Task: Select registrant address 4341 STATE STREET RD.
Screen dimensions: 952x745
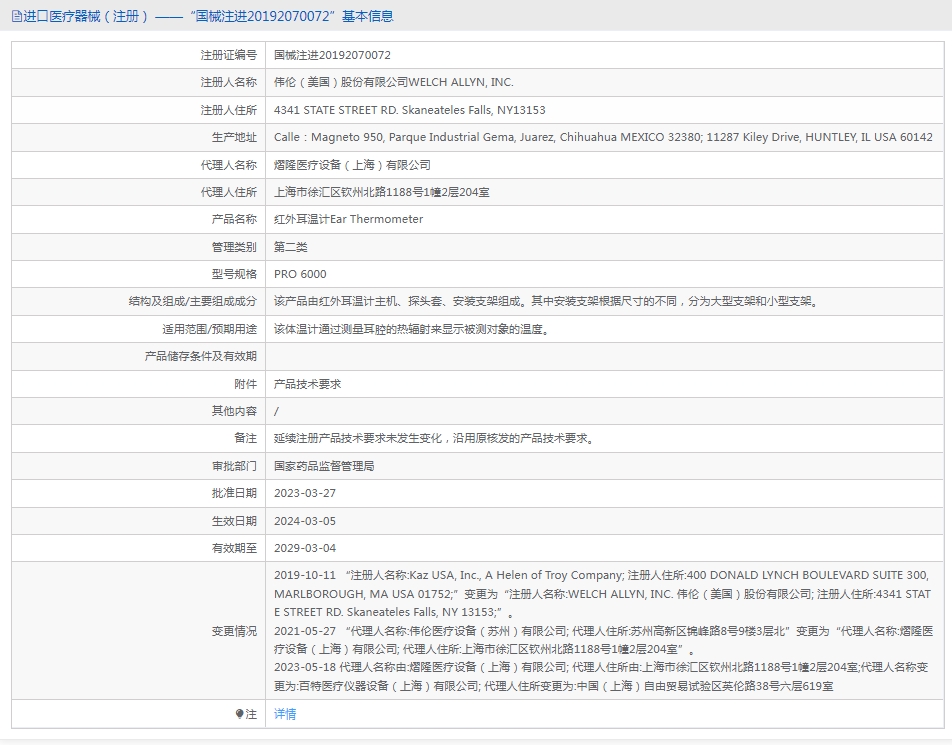Action: pyautogui.click(x=410, y=110)
